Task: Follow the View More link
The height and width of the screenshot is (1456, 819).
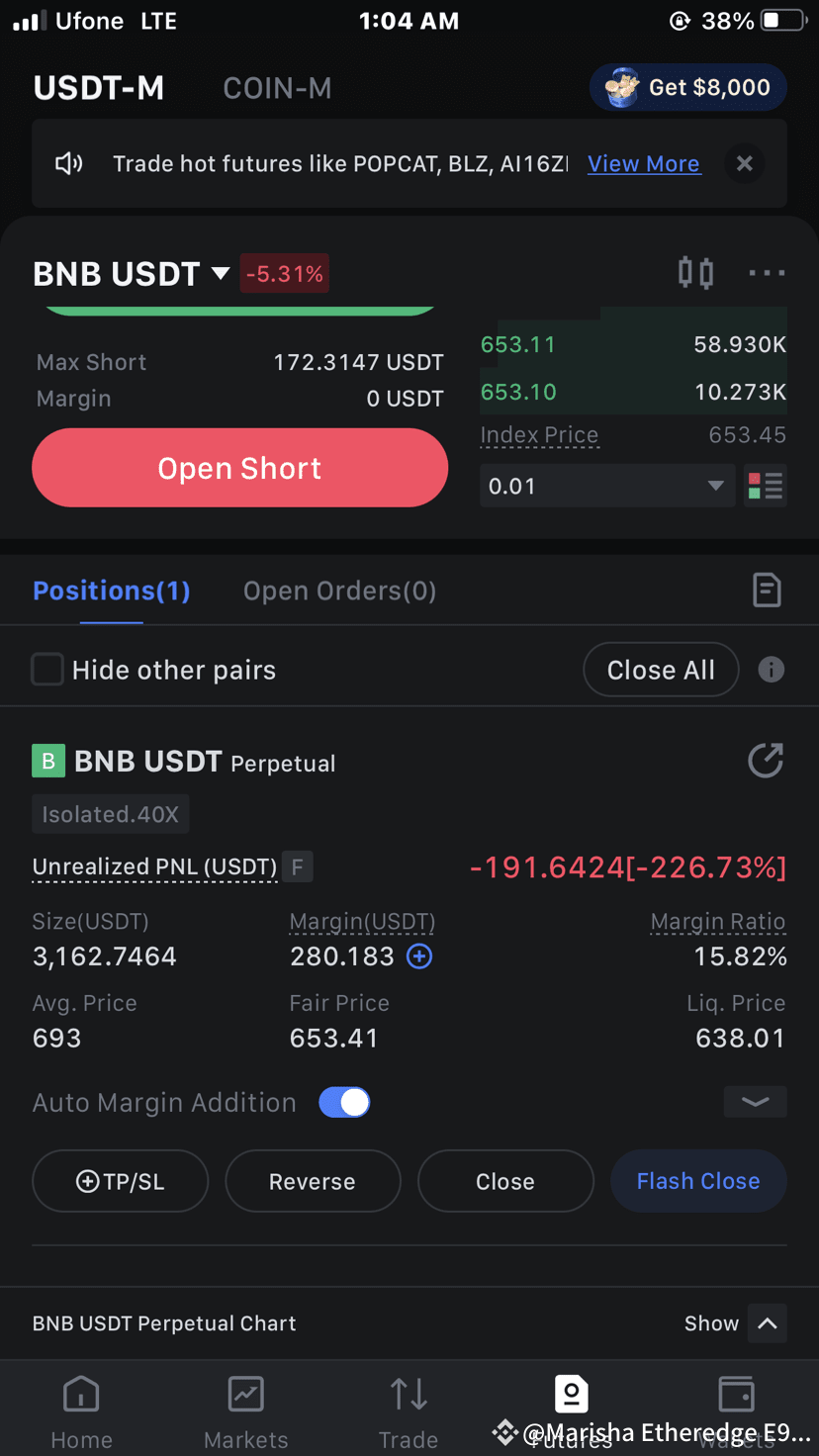Action: [x=644, y=164]
